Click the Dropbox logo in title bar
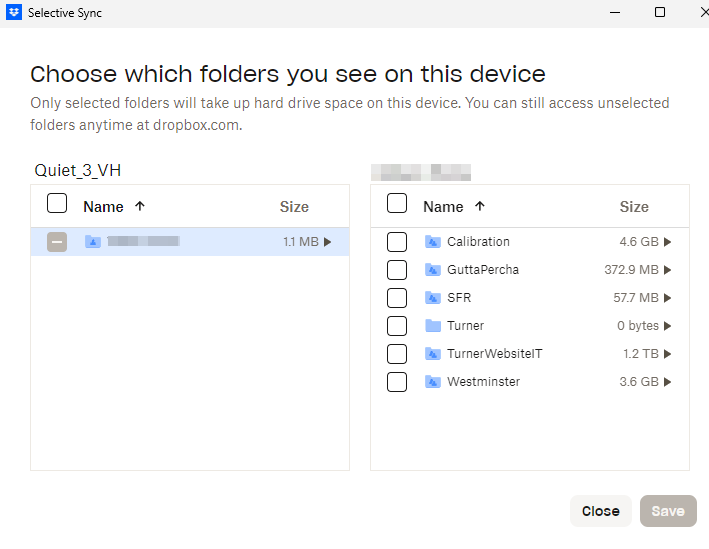The image size is (709, 549). coord(13,13)
